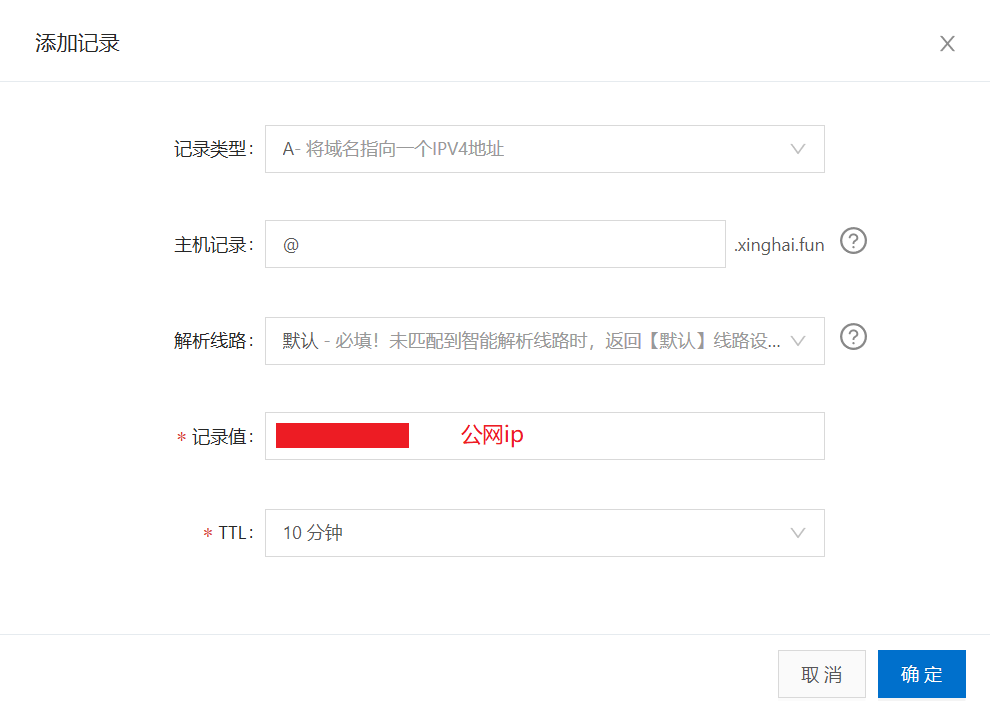The height and width of the screenshot is (709, 990).
Task: Click the red redacted IP block
Action: pyautogui.click(x=342, y=436)
